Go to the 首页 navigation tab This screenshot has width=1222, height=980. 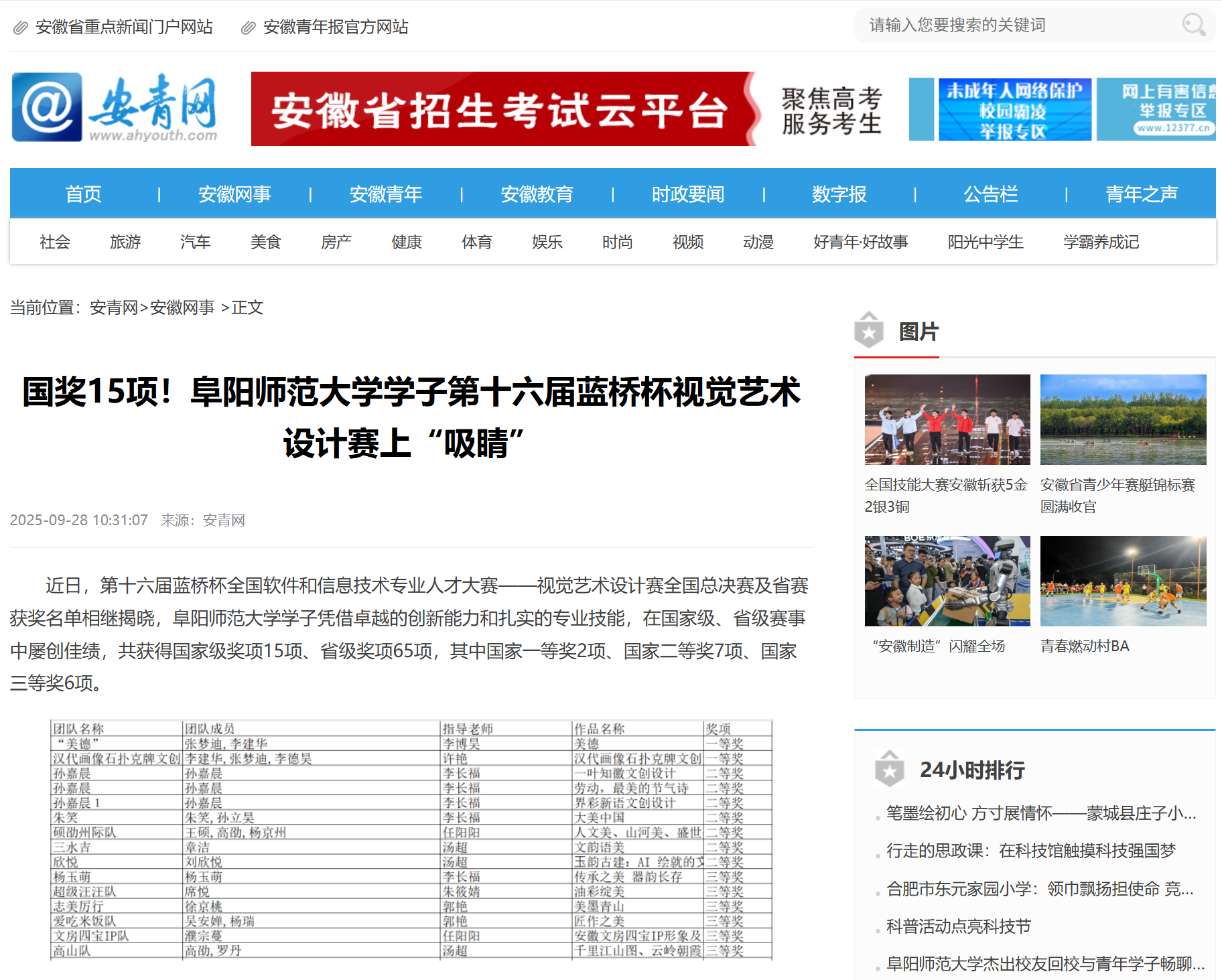click(x=84, y=194)
